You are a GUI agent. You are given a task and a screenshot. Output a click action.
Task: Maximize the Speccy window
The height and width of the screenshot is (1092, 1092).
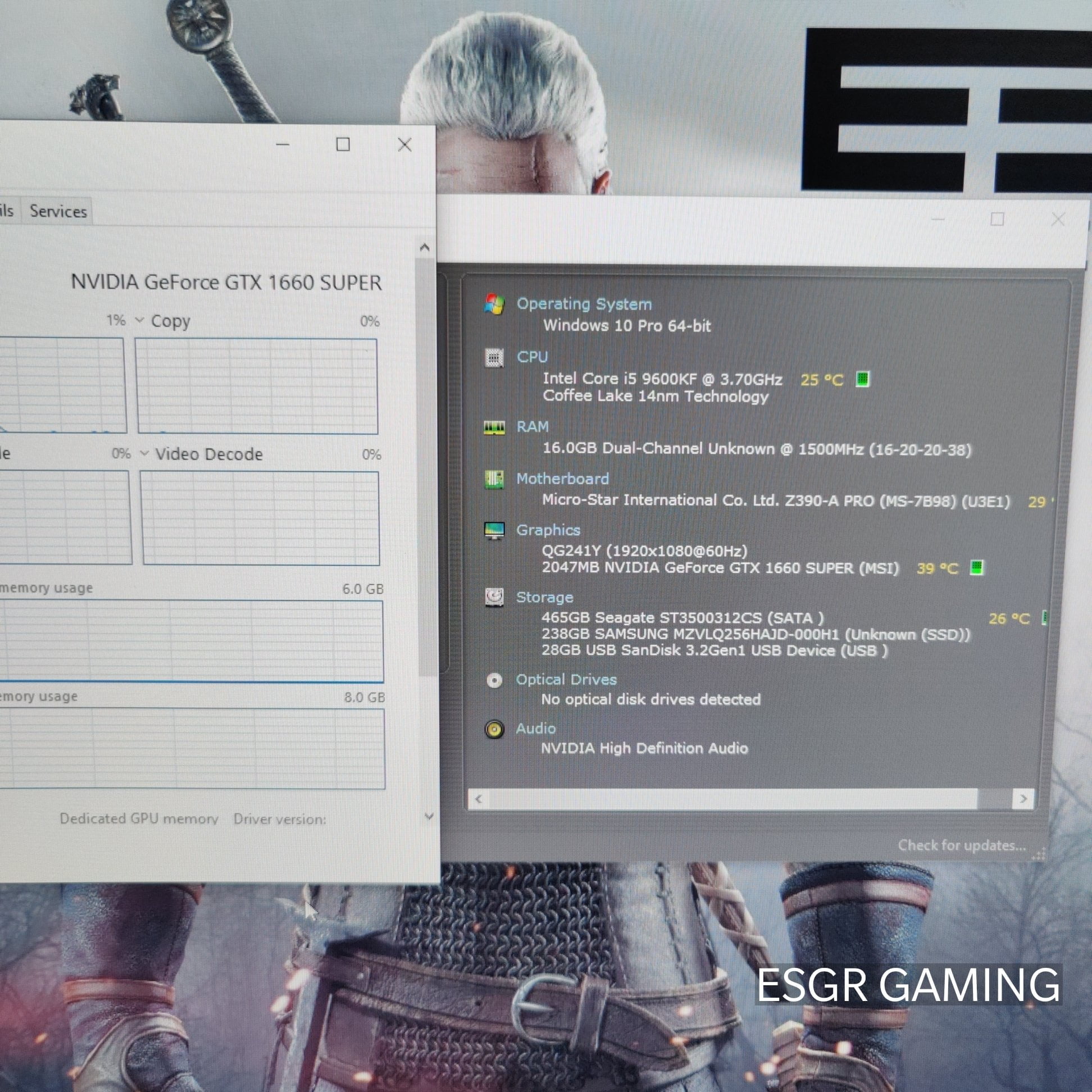[x=998, y=219]
